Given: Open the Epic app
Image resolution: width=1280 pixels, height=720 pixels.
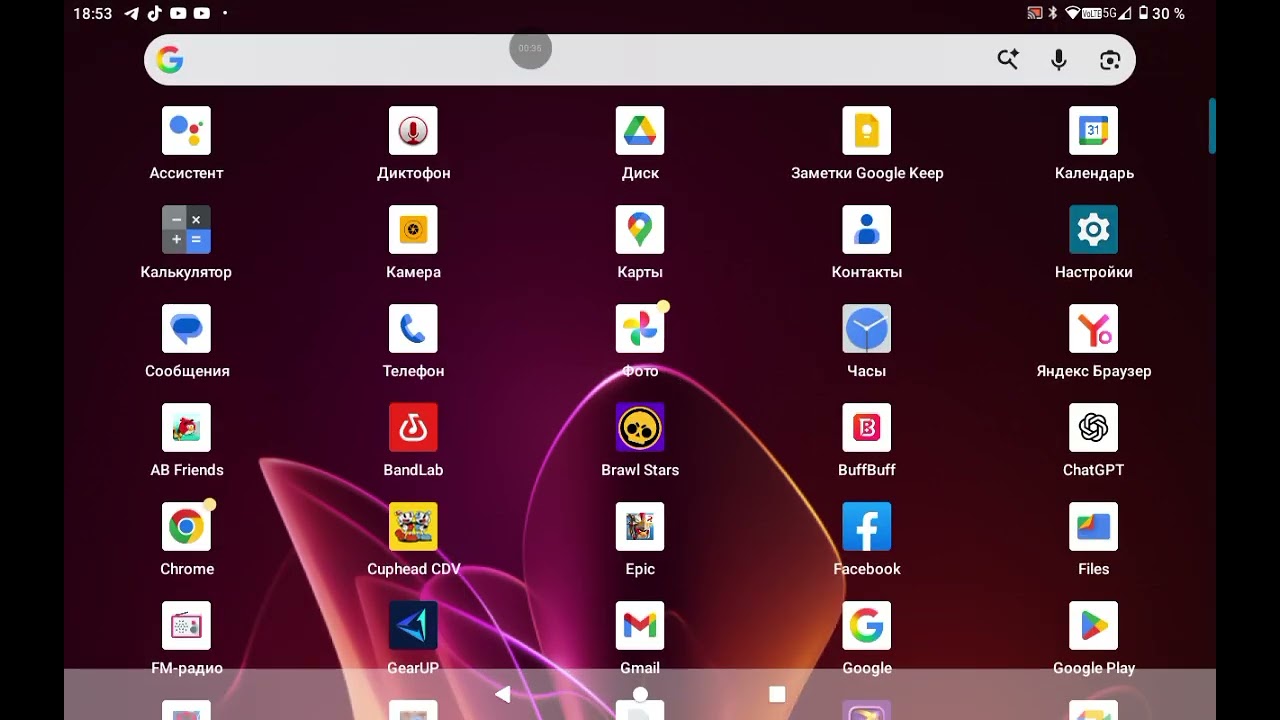Looking at the screenshot, I should pyautogui.click(x=640, y=527).
